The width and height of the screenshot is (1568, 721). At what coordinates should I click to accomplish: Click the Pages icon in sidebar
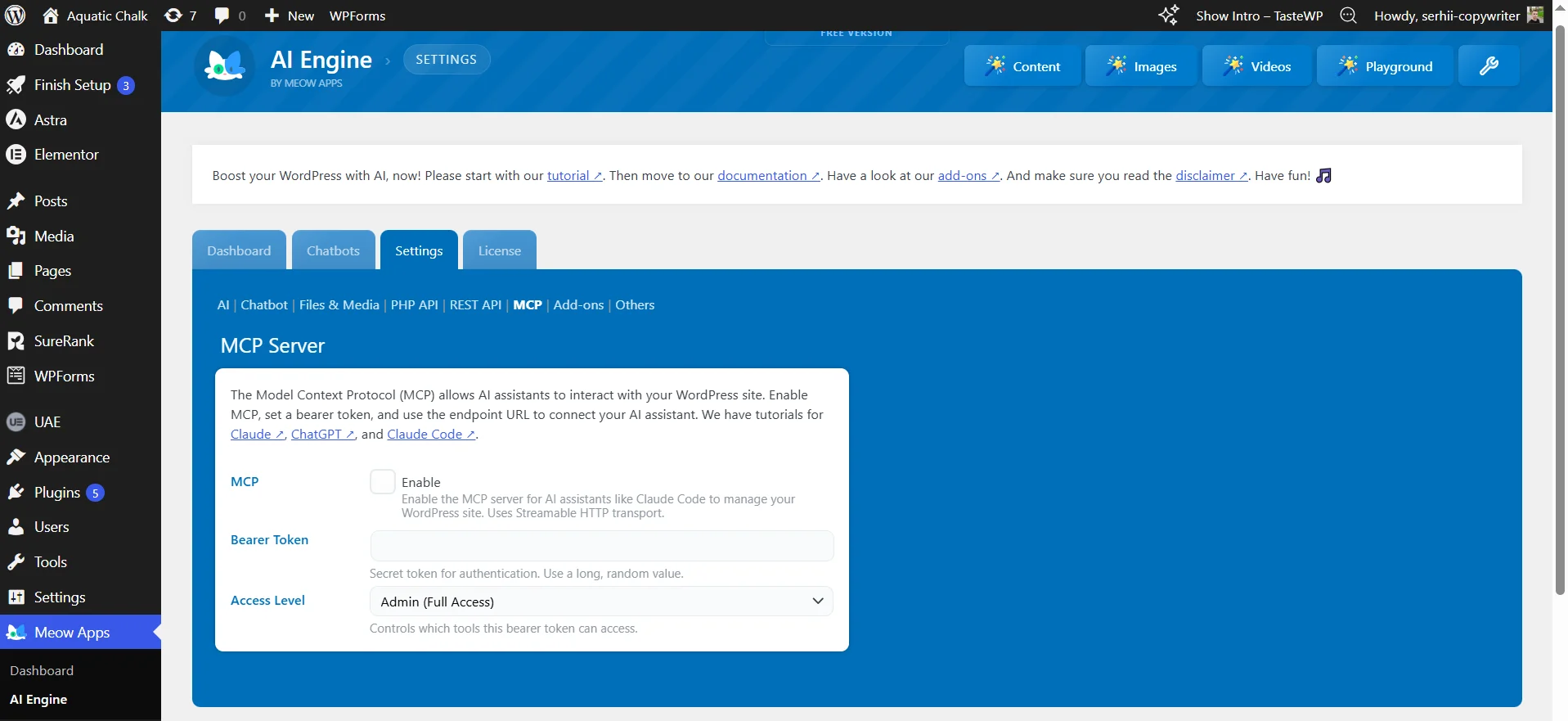[16, 271]
